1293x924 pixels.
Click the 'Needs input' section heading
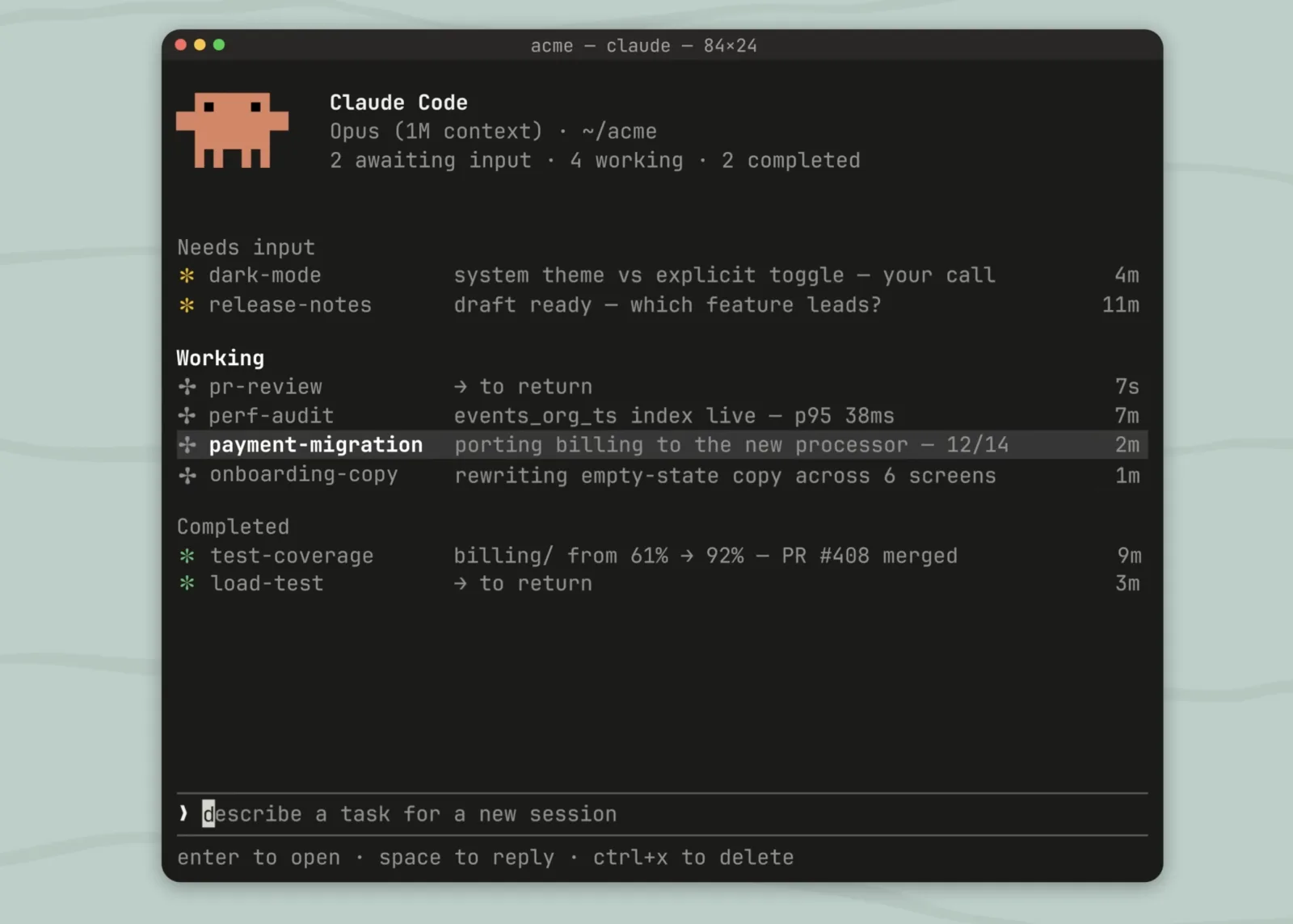click(x=246, y=247)
